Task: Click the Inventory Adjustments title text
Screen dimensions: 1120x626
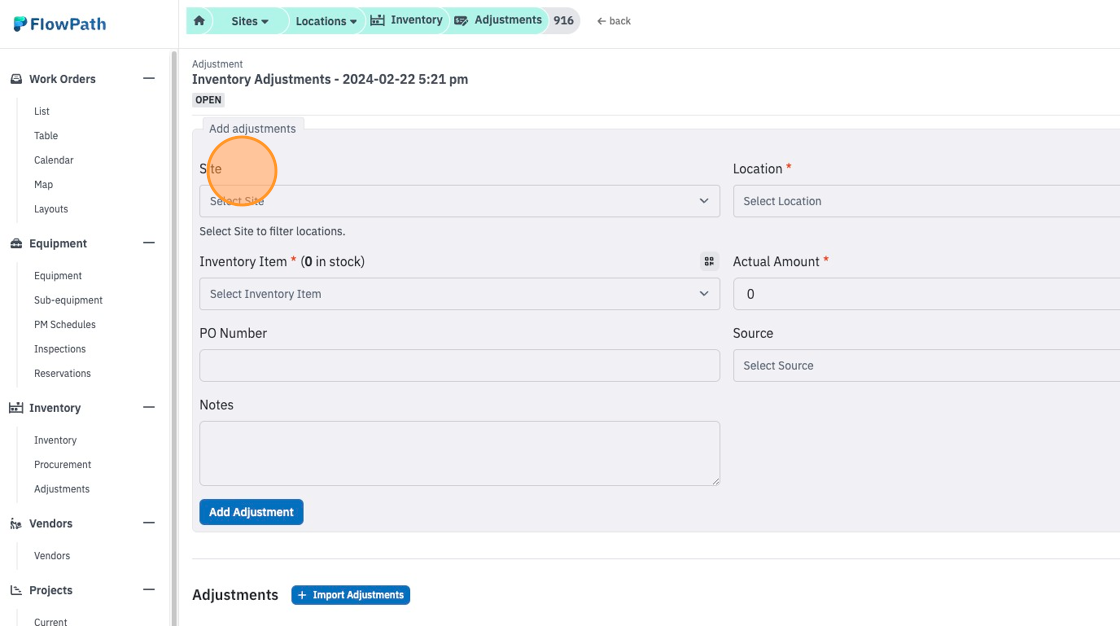Action: click(330, 79)
